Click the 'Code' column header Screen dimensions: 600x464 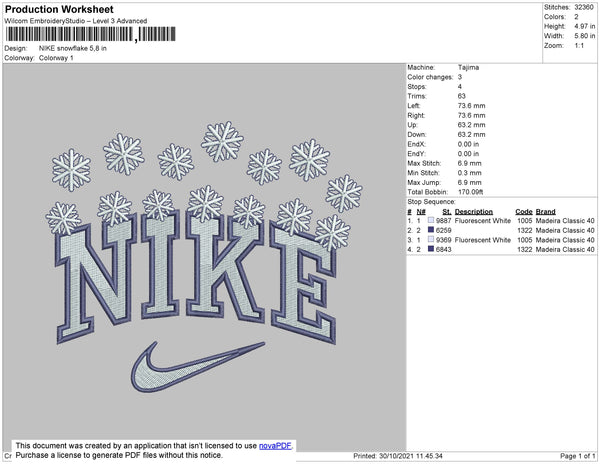click(x=524, y=212)
